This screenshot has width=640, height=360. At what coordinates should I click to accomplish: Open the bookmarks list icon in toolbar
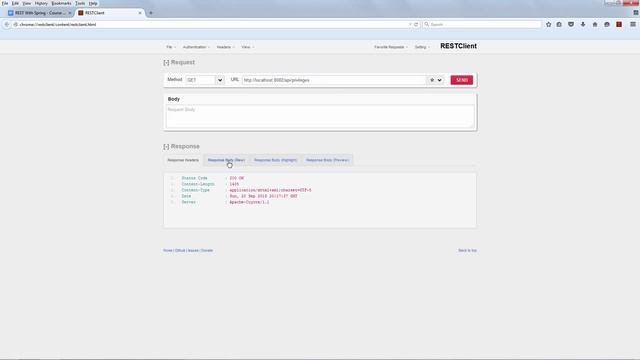(x=559, y=24)
